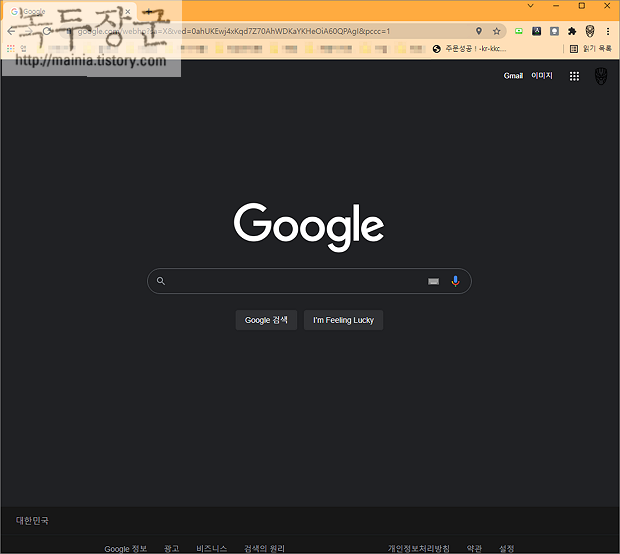Click the Google 검색 button
Viewport: 620px width, 554px height.
pyautogui.click(x=266, y=320)
